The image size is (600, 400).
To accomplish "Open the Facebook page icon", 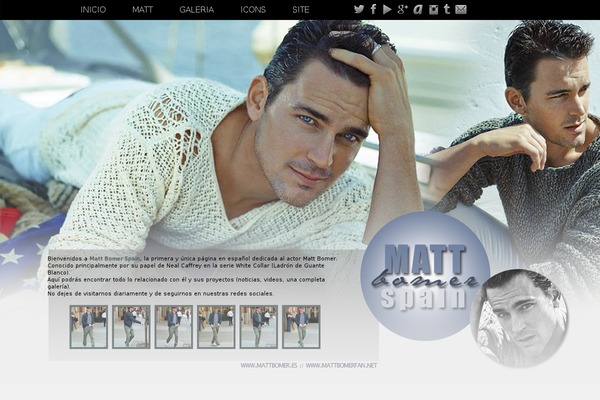I will point(373,9).
